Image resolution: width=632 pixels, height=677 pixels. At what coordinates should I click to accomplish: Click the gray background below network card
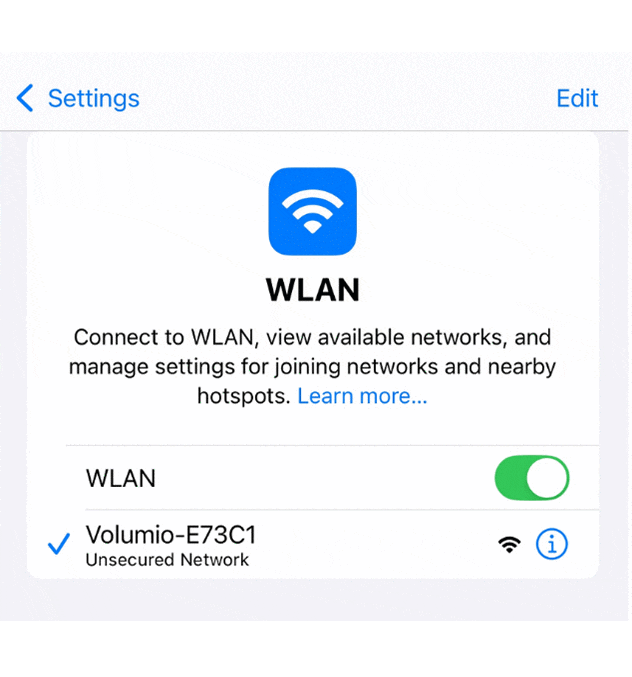[314, 600]
